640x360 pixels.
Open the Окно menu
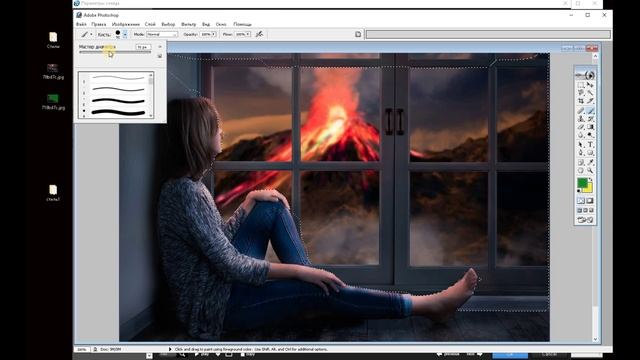221,24
